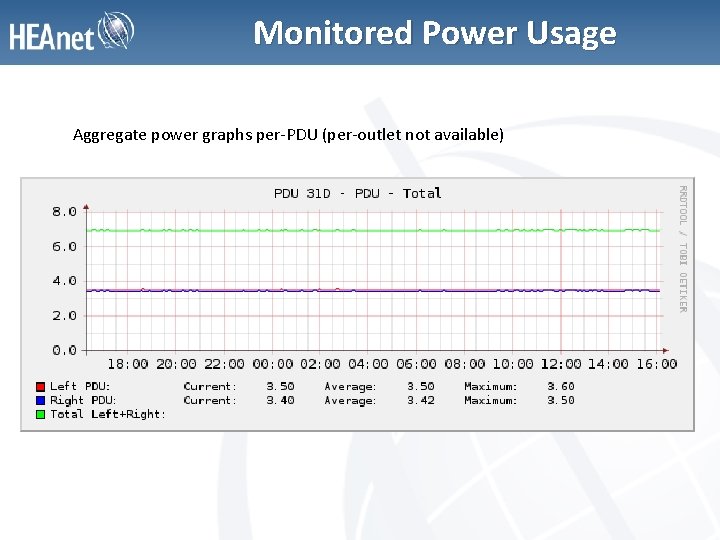Click the 00:00 time axis label
The height and width of the screenshot is (540, 720).
click(272, 365)
